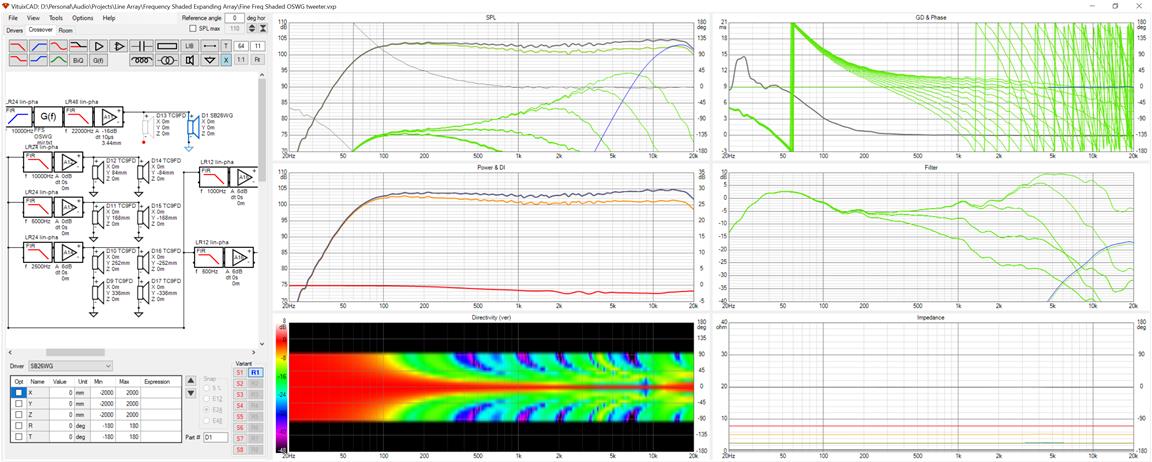Click the Reference angle input field
This screenshot has height=462, width=1152.
(x=234, y=18)
